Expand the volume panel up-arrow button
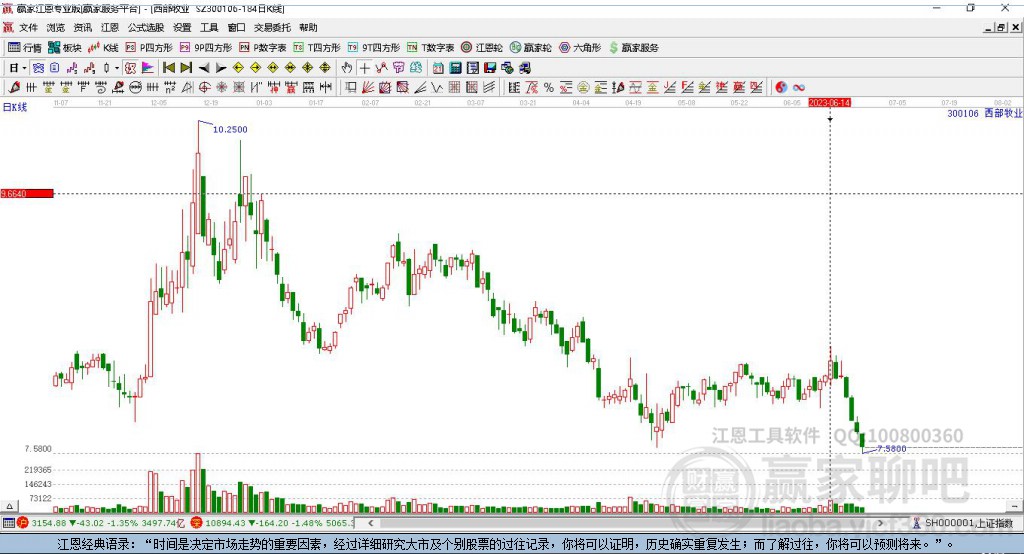This screenshot has height=554, width=1024. click(9, 506)
